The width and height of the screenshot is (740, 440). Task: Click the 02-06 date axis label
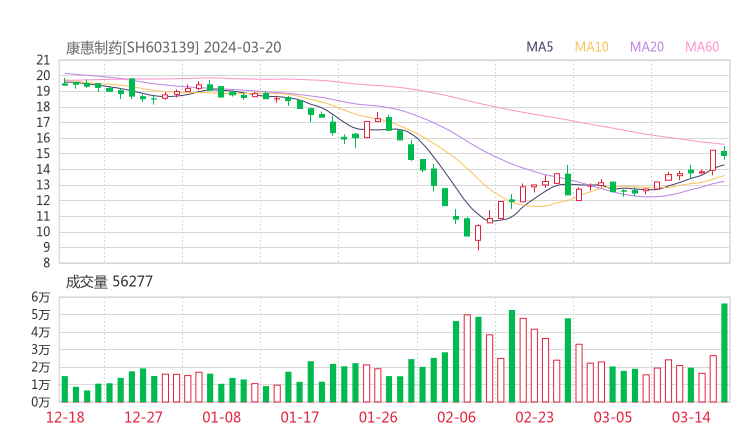pos(456,417)
